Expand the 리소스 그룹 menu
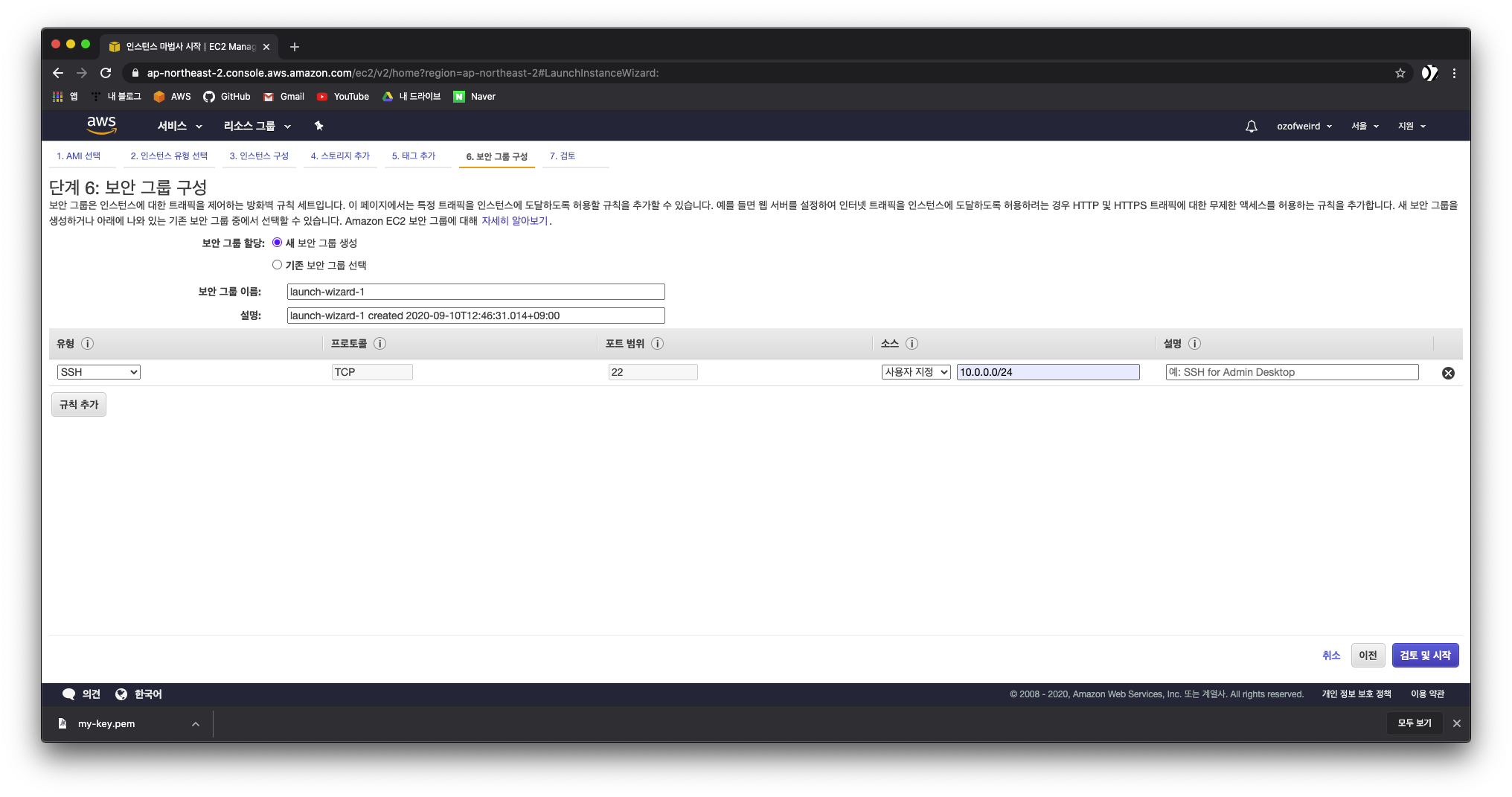Viewport: 1512px width, 797px height. pos(257,127)
